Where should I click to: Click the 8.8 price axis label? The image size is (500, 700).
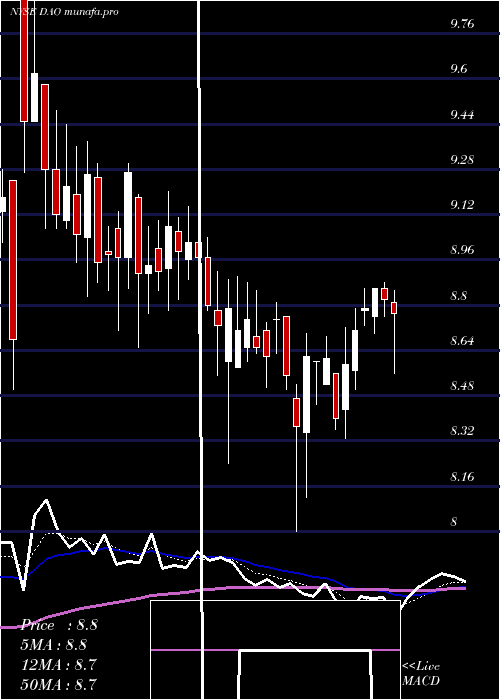pyautogui.click(x=459, y=296)
